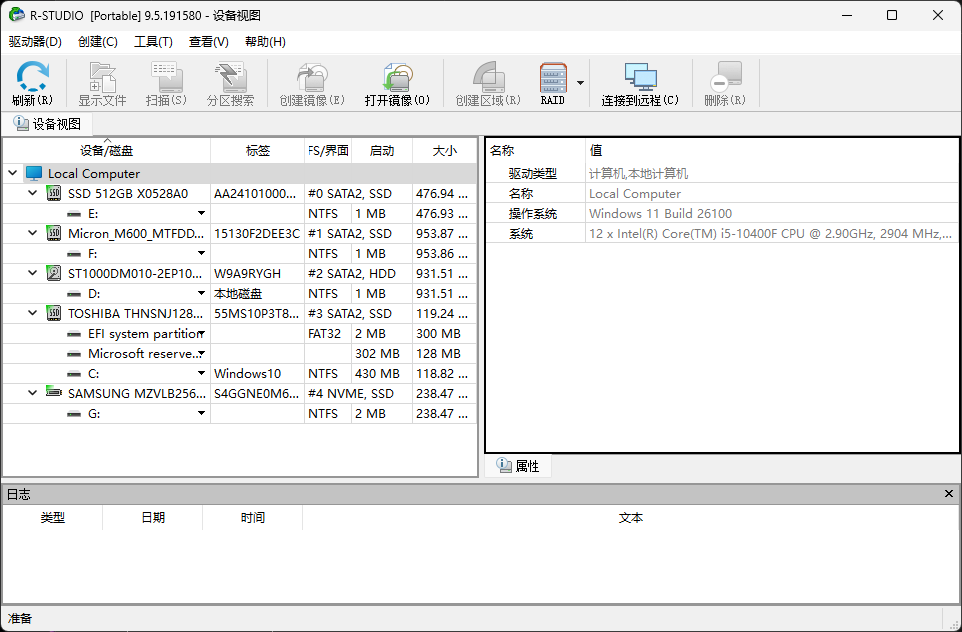The image size is (962, 632).
Task: Click the E: partition icon
Action: click(x=74, y=214)
